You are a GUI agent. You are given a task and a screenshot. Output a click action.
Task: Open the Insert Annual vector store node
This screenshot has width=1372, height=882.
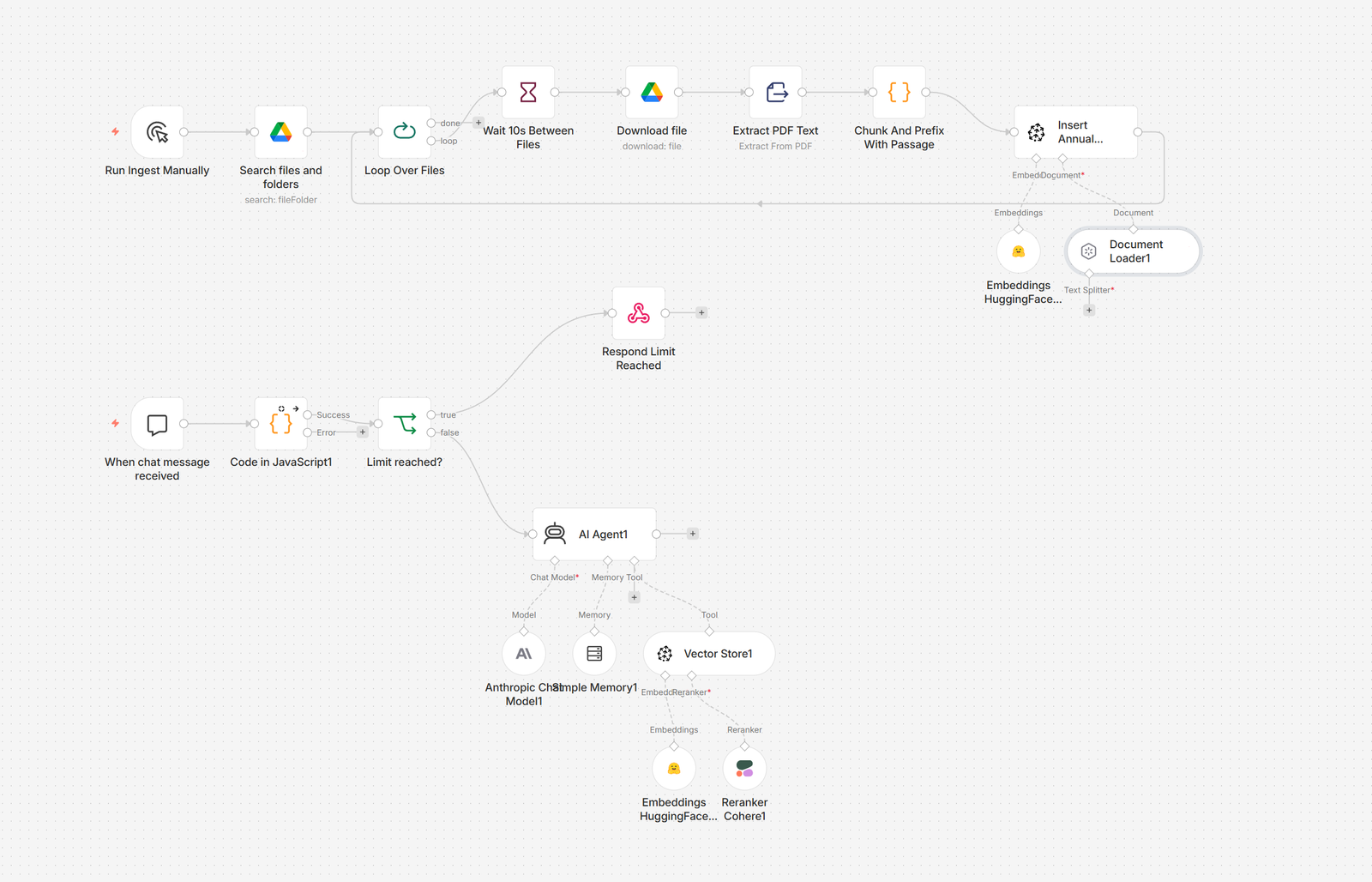point(1075,132)
